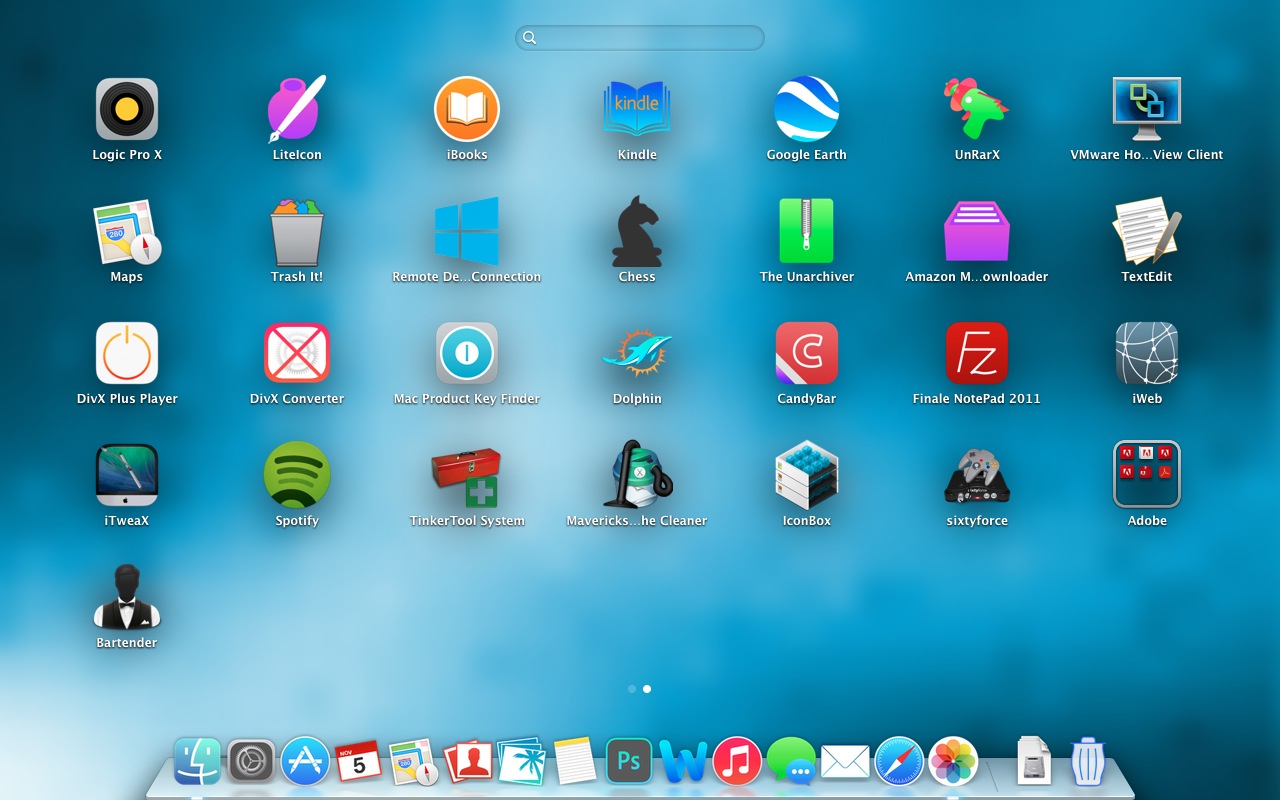
Task: Launch iWeb
Action: click(x=1147, y=353)
